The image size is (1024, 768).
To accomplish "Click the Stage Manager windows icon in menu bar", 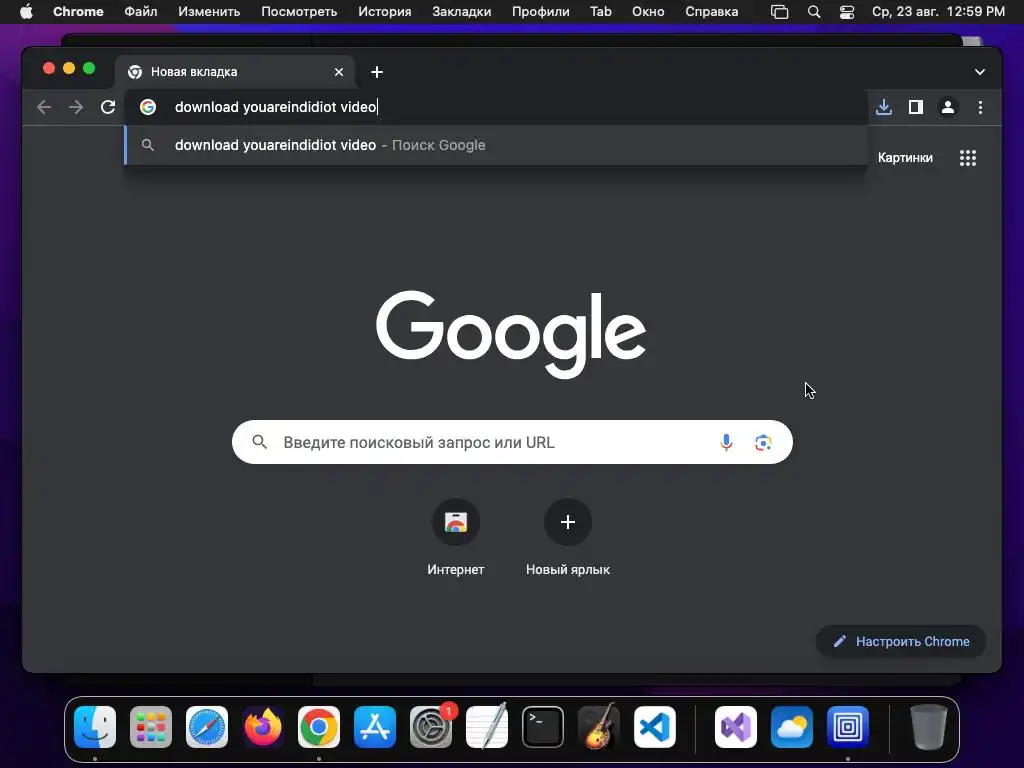I will (x=779, y=12).
